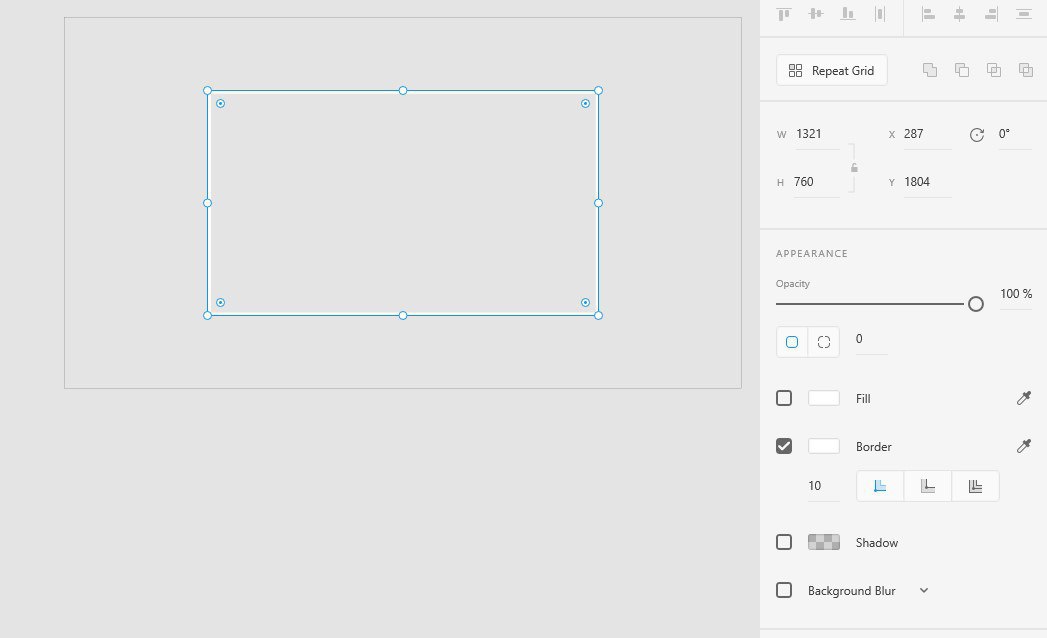The width and height of the screenshot is (1047, 638).
Task: Enable the Fill checkbox
Action: click(x=784, y=398)
